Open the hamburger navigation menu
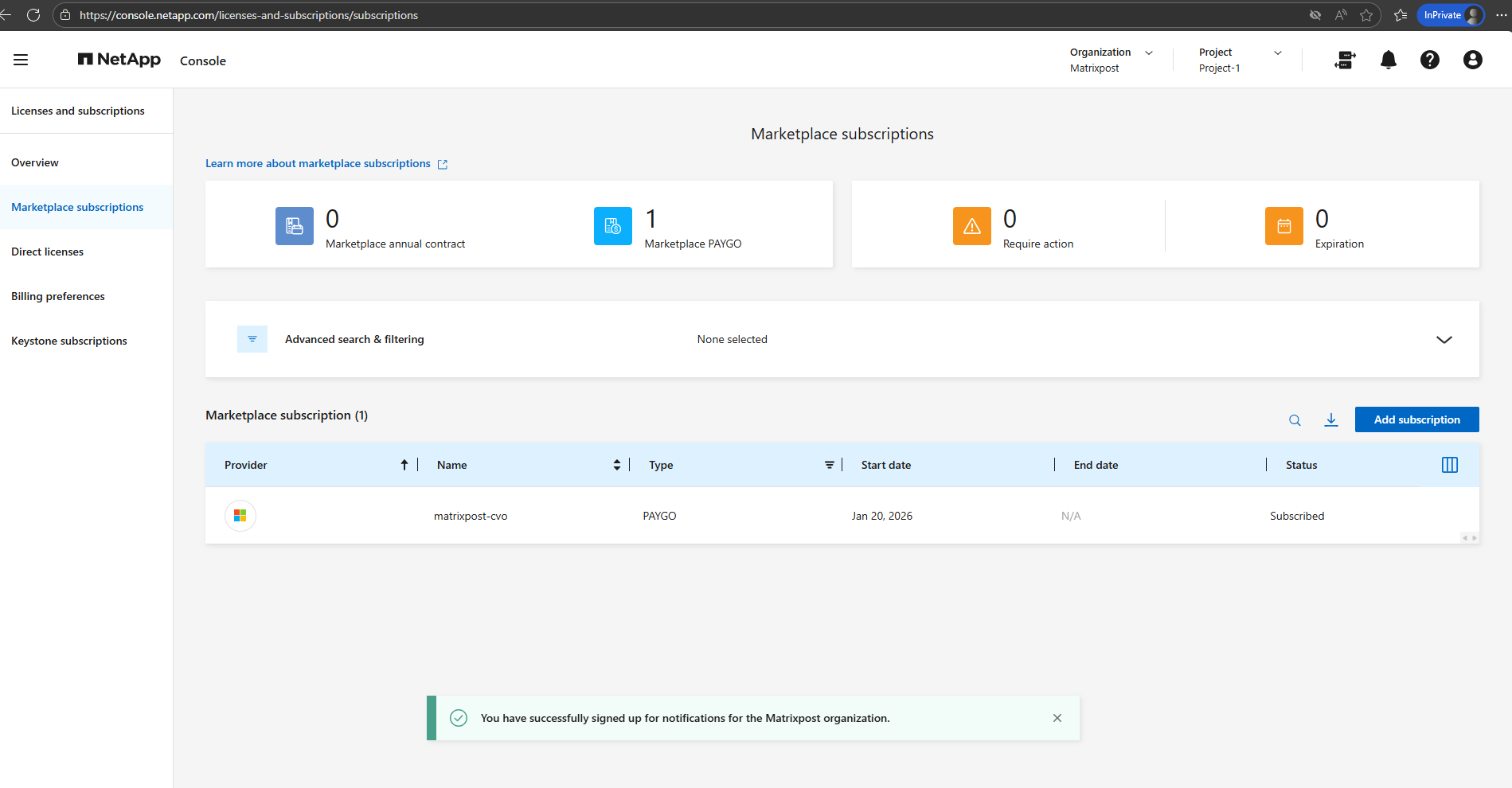 click(21, 60)
